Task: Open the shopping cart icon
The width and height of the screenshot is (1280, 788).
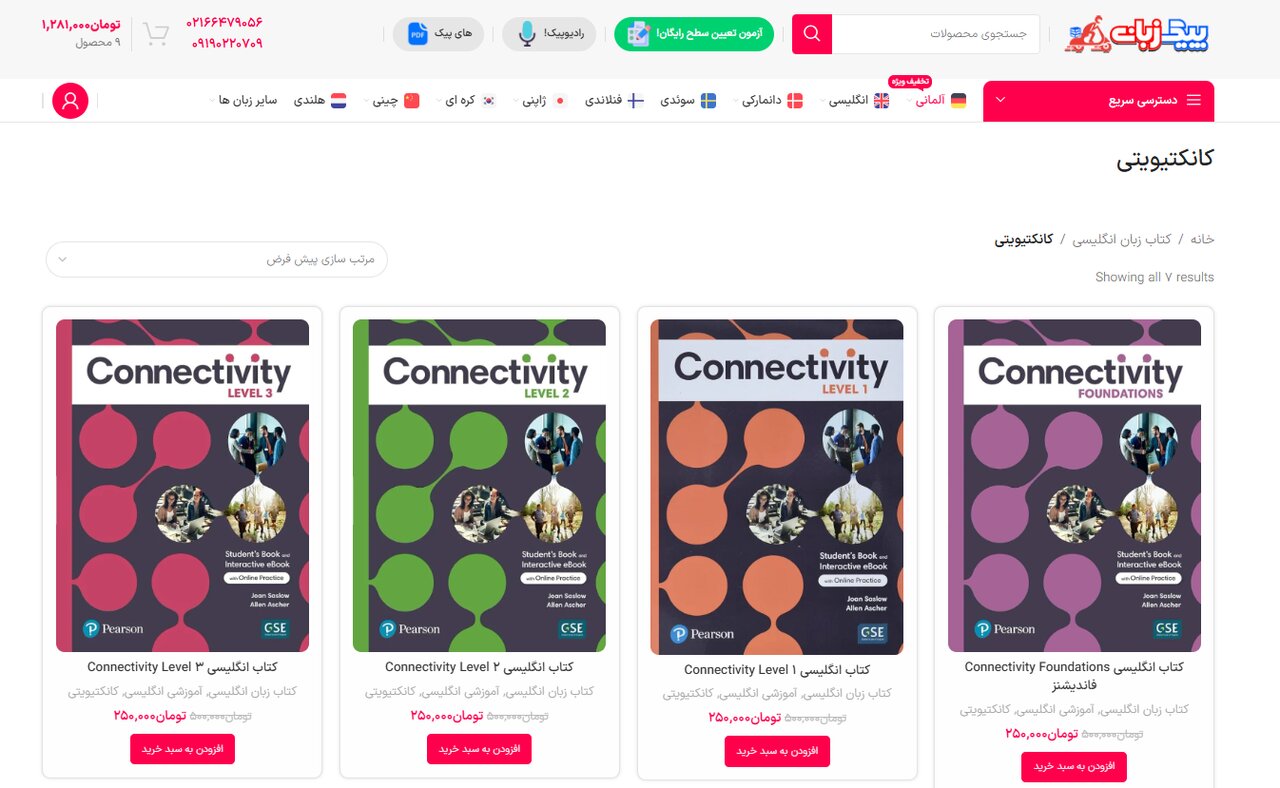Action: [x=155, y=34]
